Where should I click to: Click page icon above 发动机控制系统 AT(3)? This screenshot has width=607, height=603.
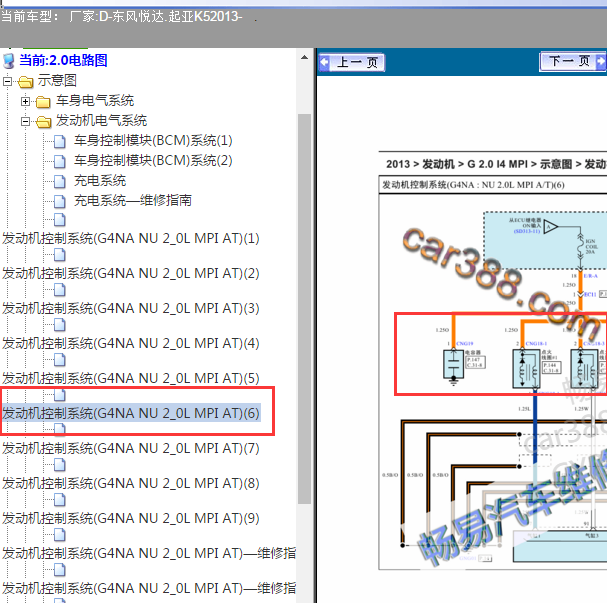coord(60,290)
